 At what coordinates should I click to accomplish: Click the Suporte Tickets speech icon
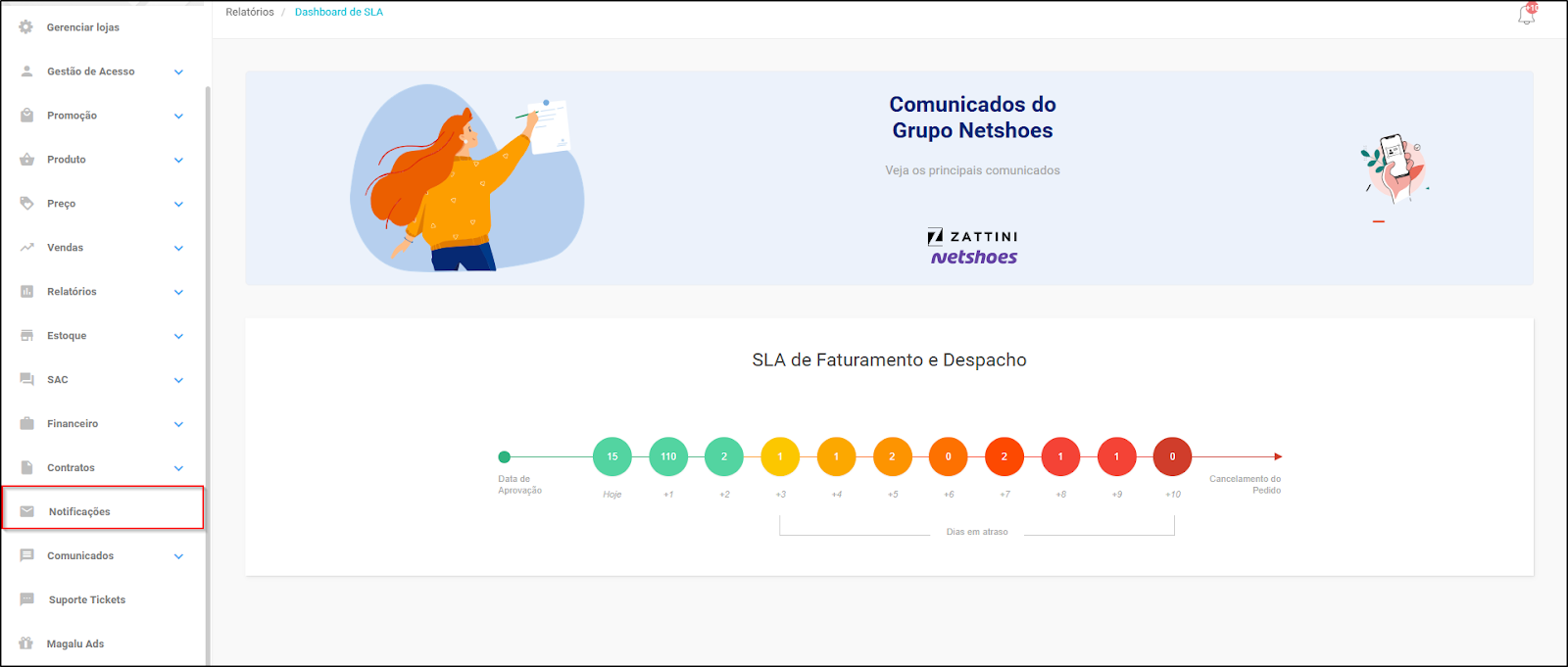(x=26, y=599)
